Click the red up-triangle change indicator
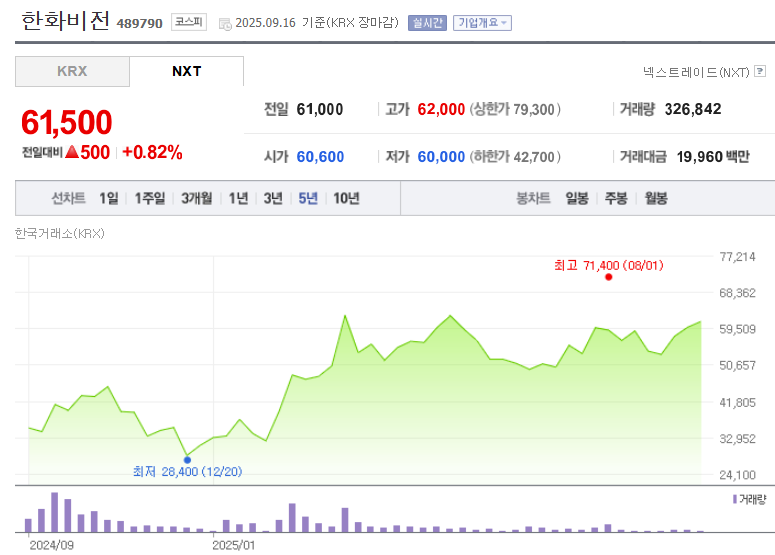This screenshot has height=555, width=775. pyautogui.click(x=72, y=152)
